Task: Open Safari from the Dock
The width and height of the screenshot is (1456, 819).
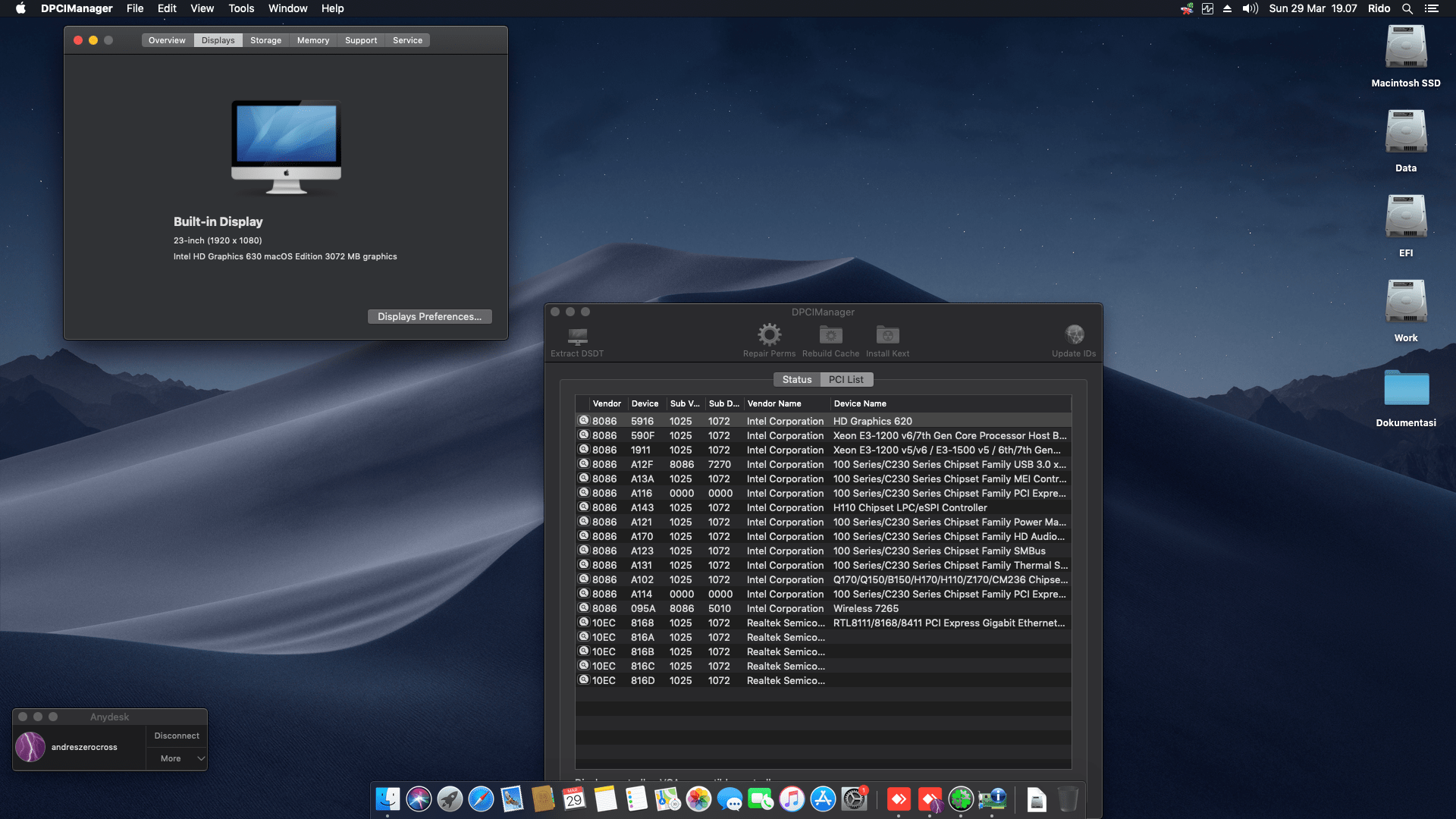Action: [x=481, y=799]
